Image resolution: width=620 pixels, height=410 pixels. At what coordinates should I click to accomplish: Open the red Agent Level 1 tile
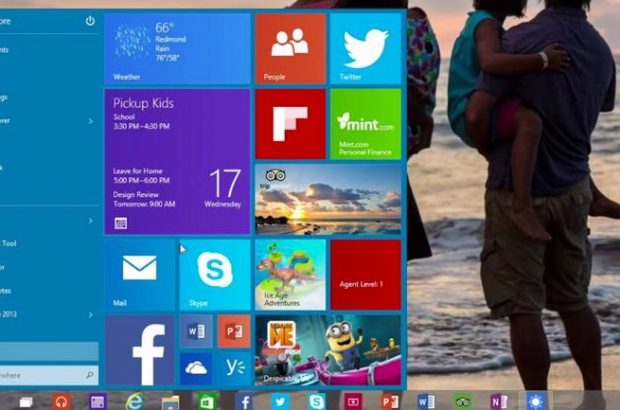click(x=365, y=274)
